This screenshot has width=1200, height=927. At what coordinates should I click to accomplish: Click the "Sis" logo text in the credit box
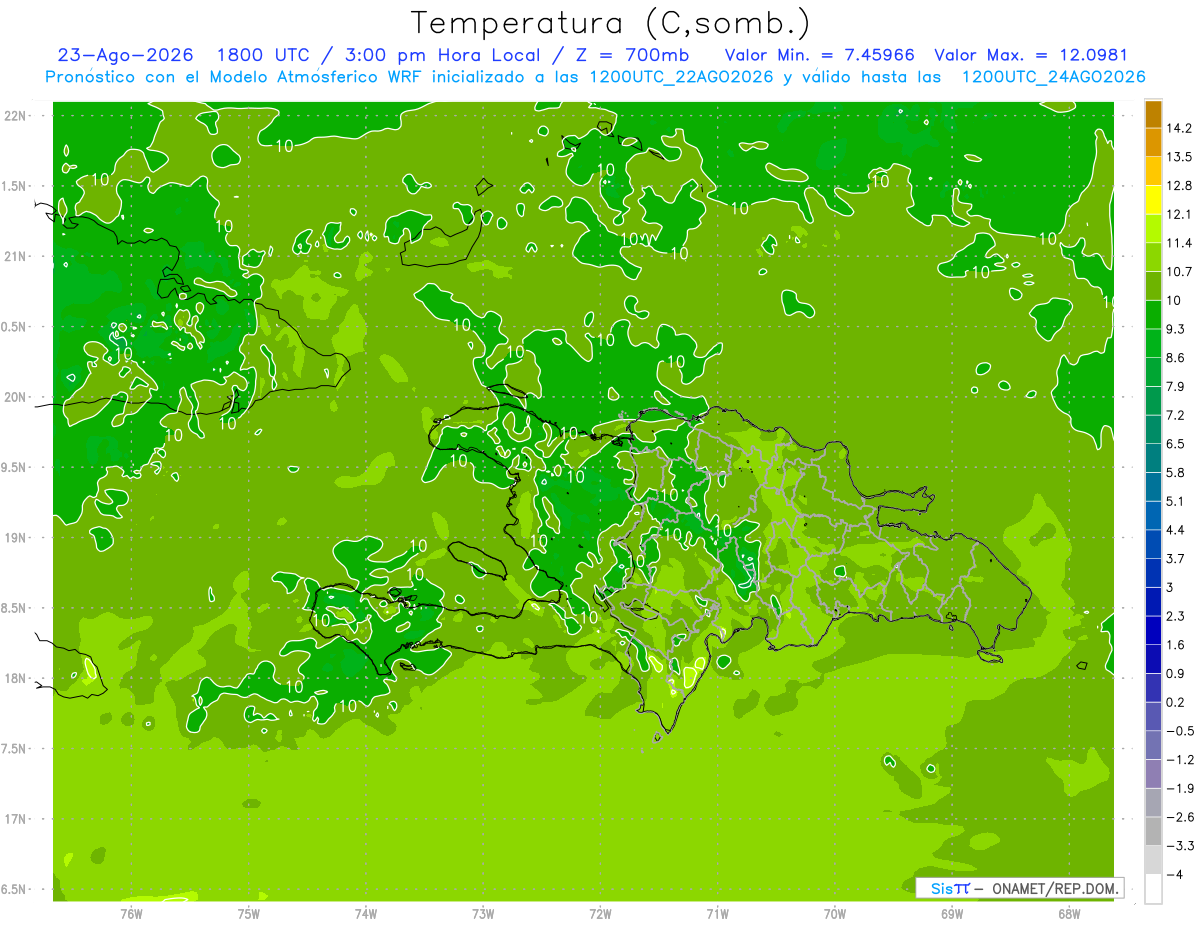[942, 888]
